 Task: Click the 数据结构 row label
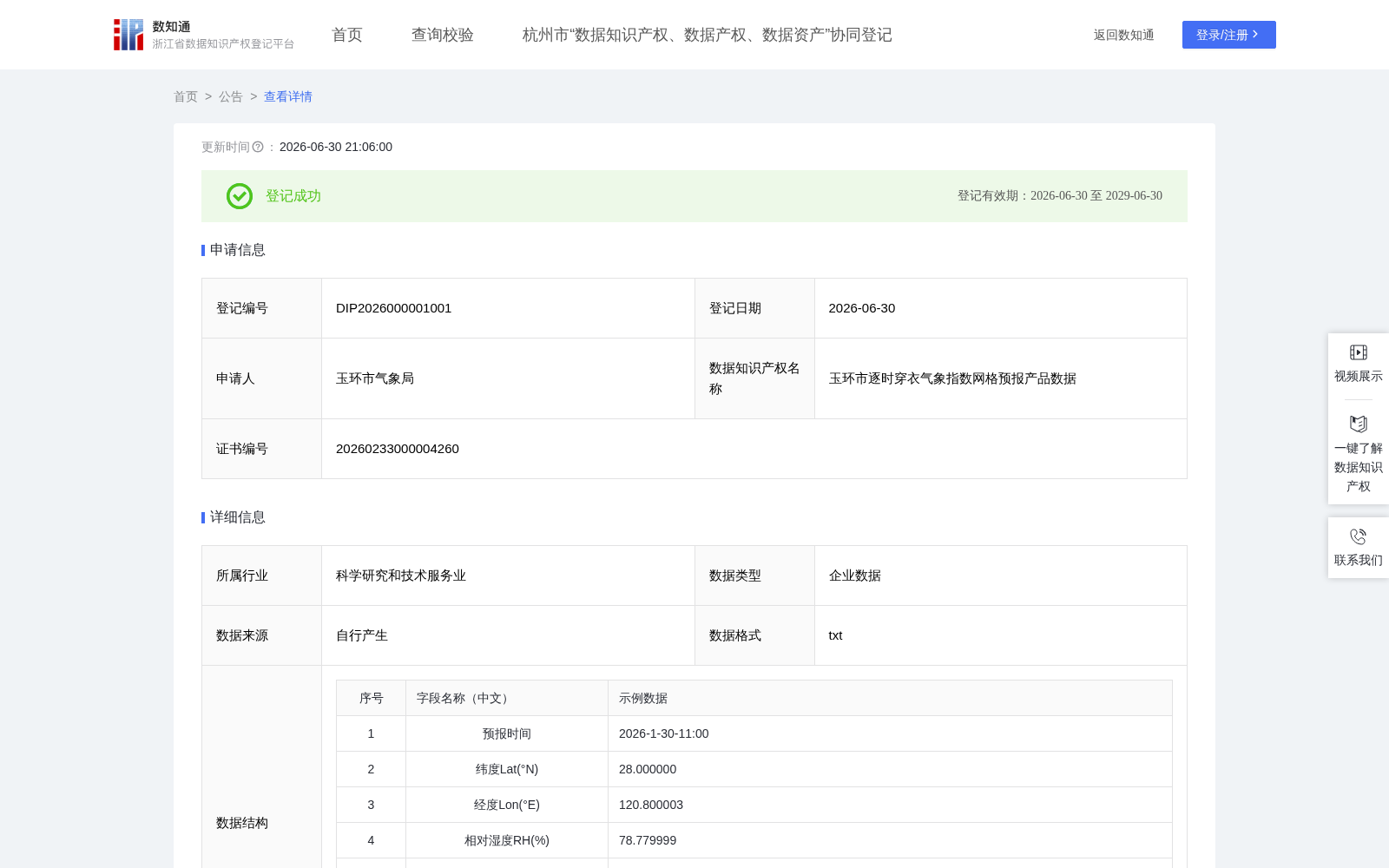242,823
